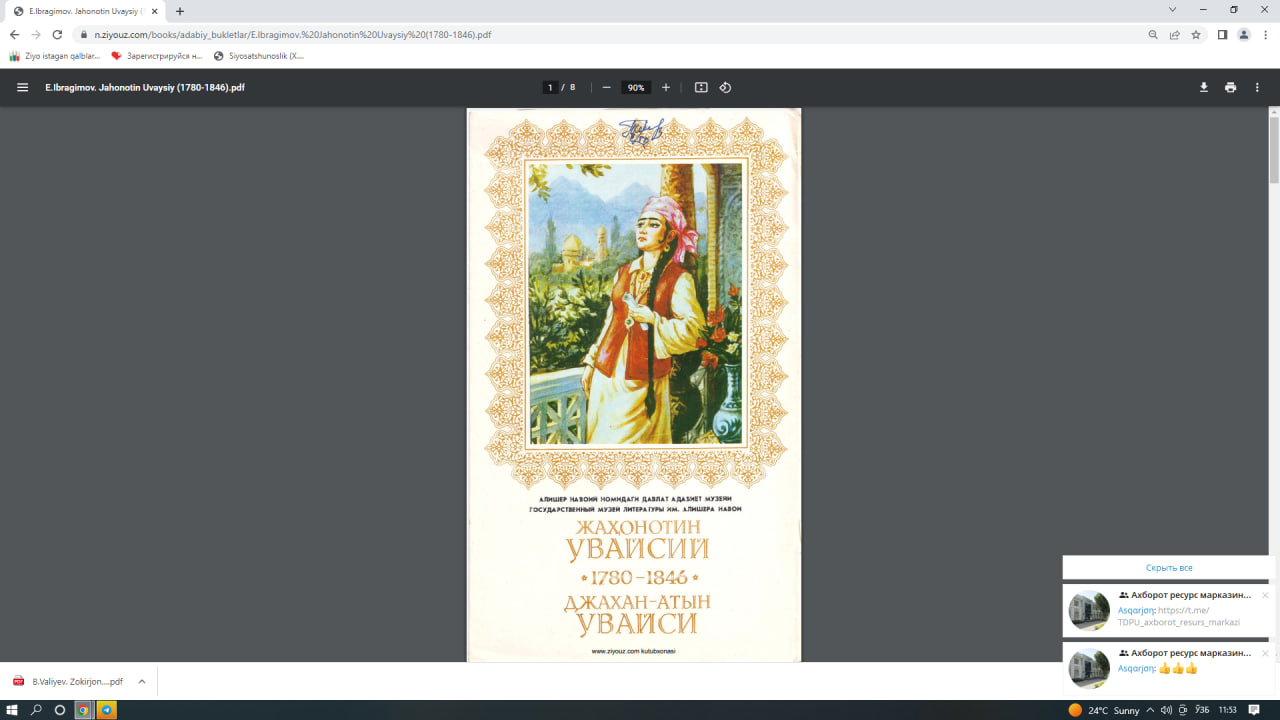Image resolution: width=1280 pixels, height=720 pixels.
Task: Click the fit to page icon
Action: [701, 87]
